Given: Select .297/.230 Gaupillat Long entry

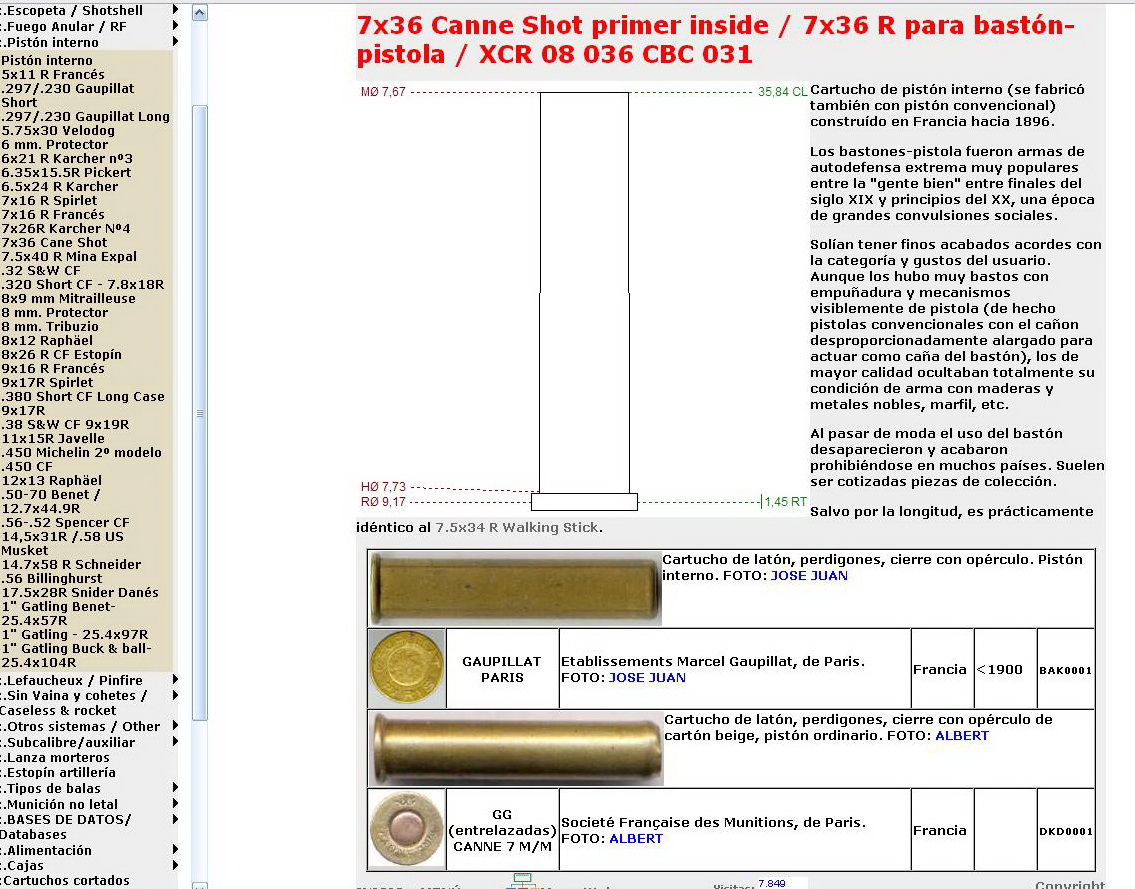Looking at the screenshot, I should [85, 117].
